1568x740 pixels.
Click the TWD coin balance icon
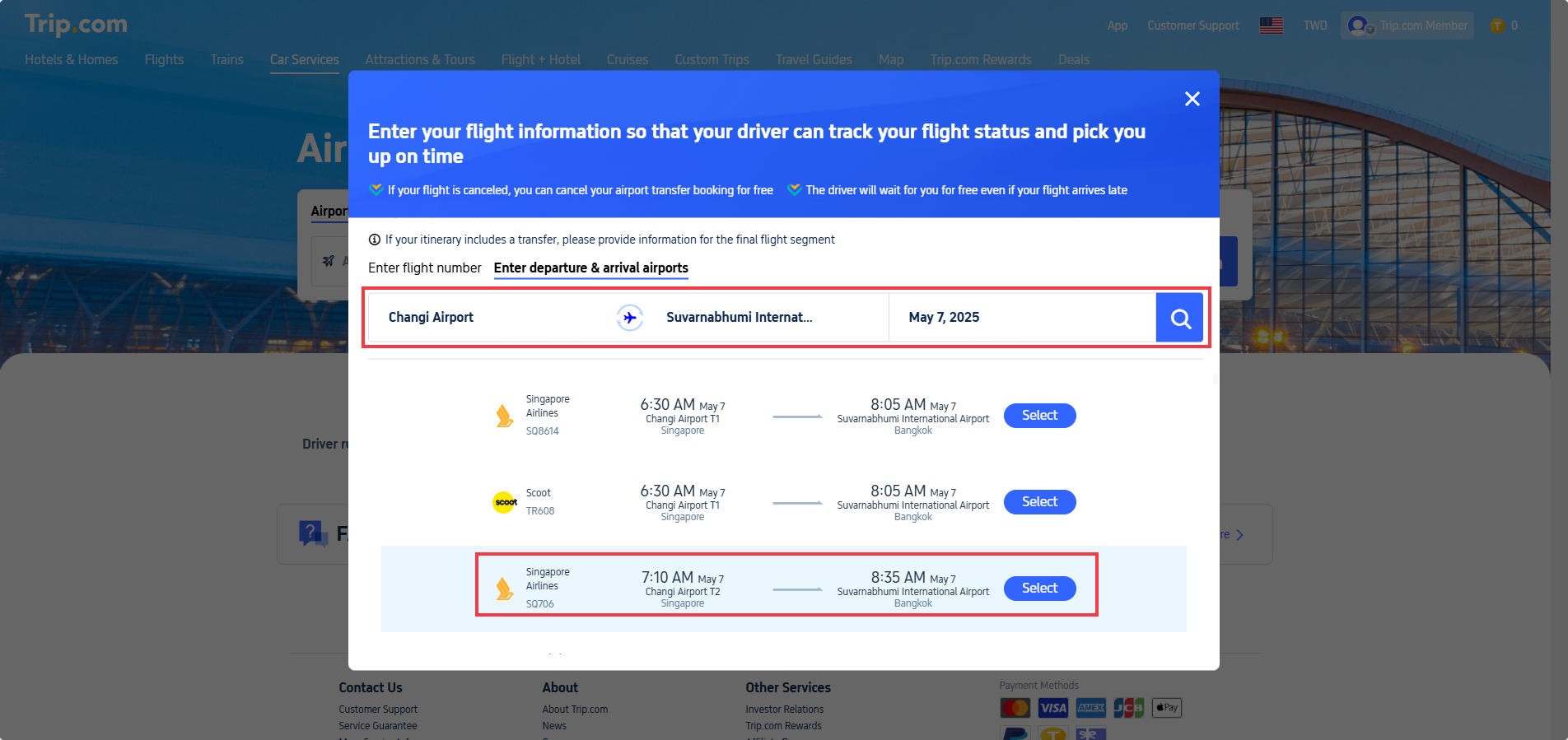click(x=1496, y=25)
